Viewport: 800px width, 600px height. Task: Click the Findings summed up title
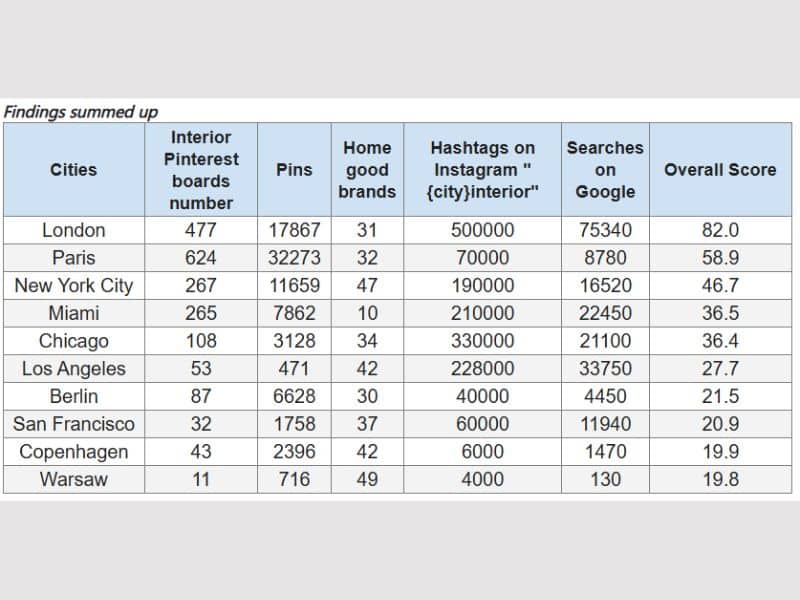80,112
